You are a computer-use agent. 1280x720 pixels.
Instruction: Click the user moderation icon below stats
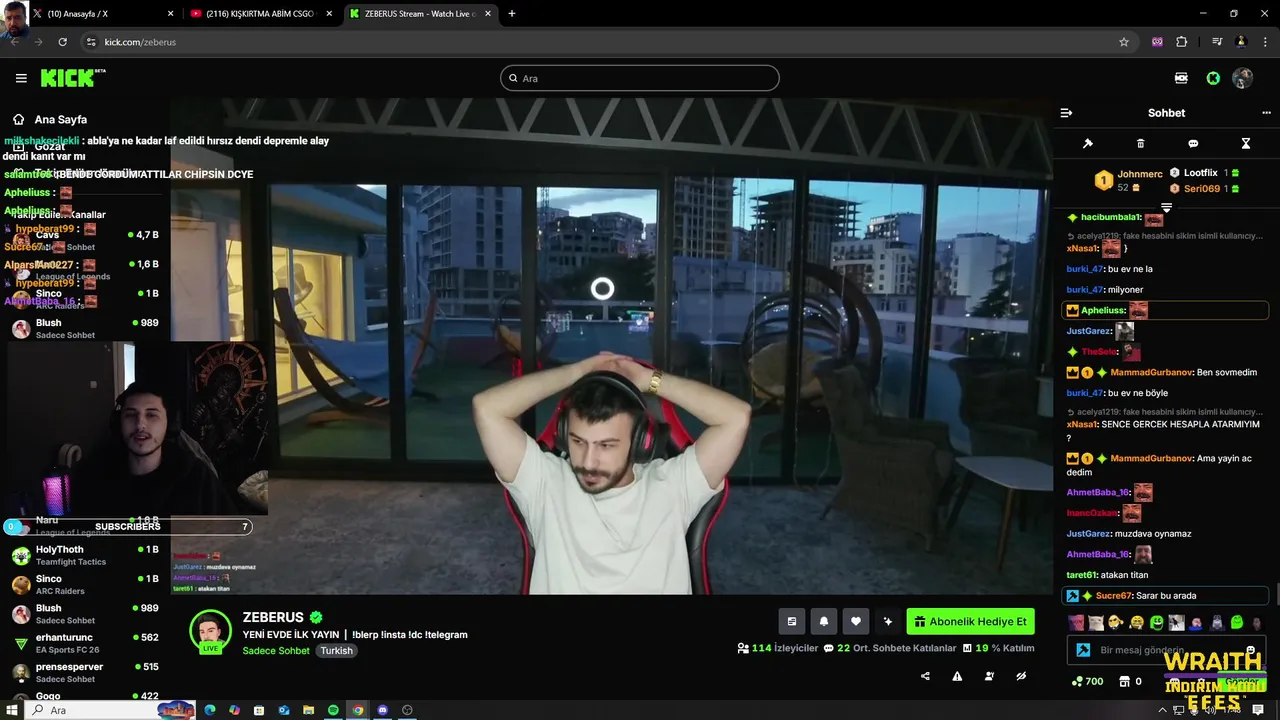pyautogui.click(x=989, y=676)
